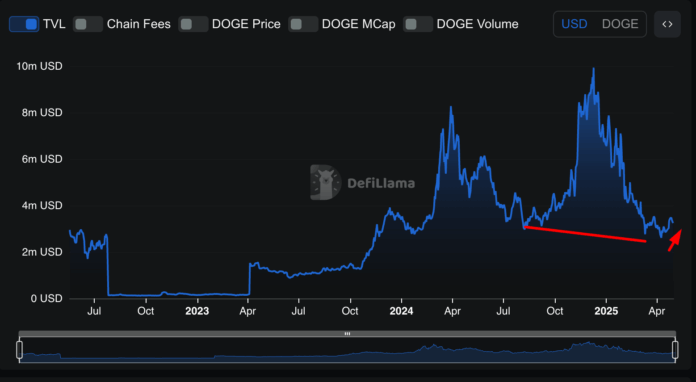This screenshot has height=382, width=696.
Task: Click the red trend line annotation
Action: click(x=585, y=234)
